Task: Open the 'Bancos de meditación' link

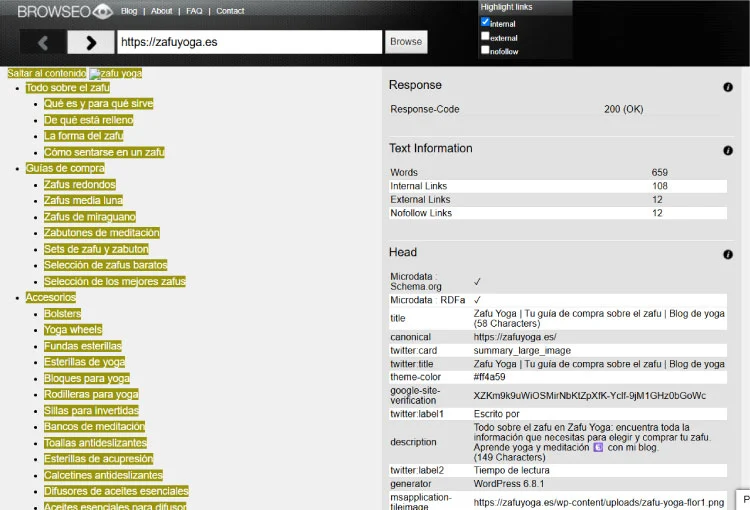Action: pyautogui.click(x=94, y=427)
